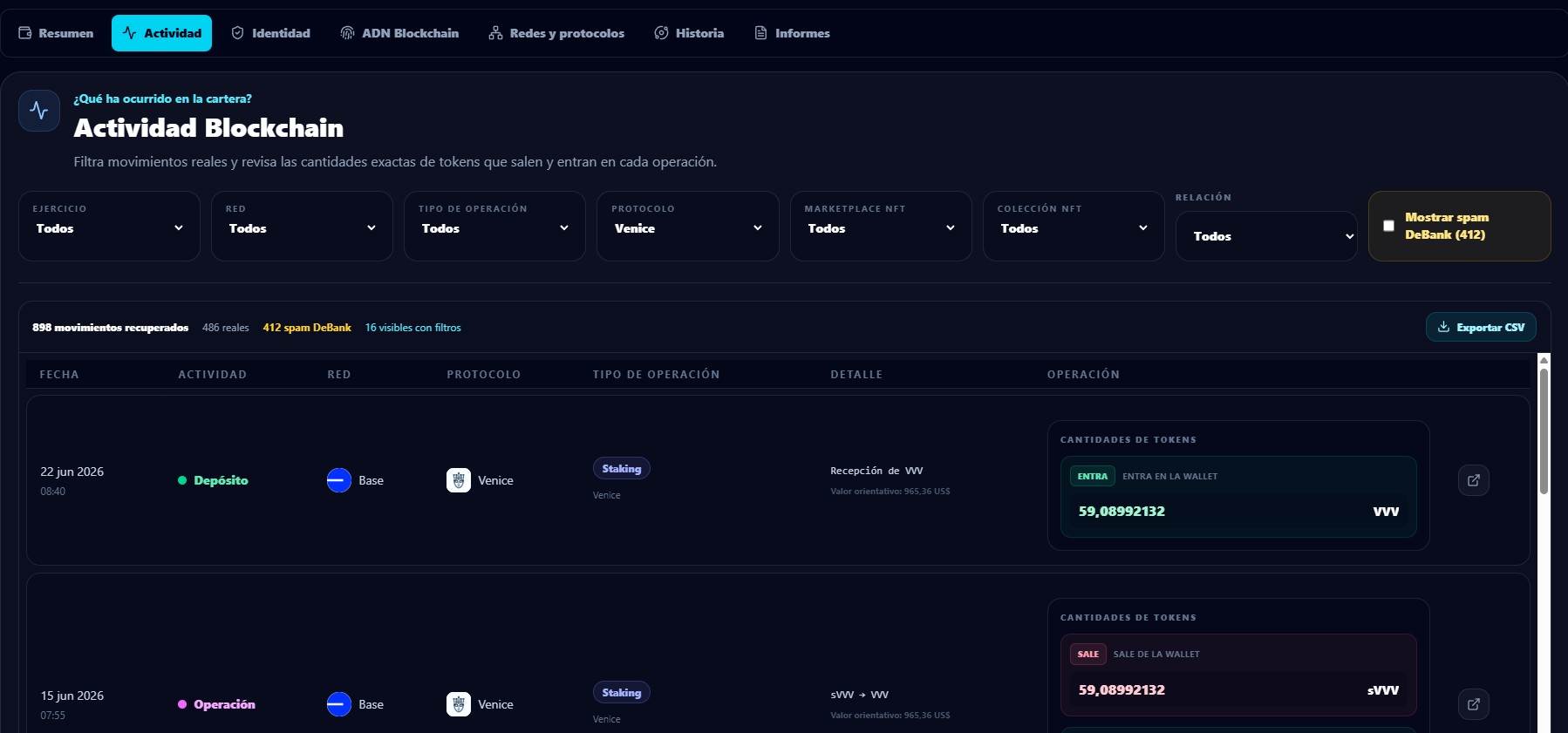Click the SALE tag in token quantities
Image resolution: width=1568 pixels, height=733 pixels.
tap(1088, 654)
